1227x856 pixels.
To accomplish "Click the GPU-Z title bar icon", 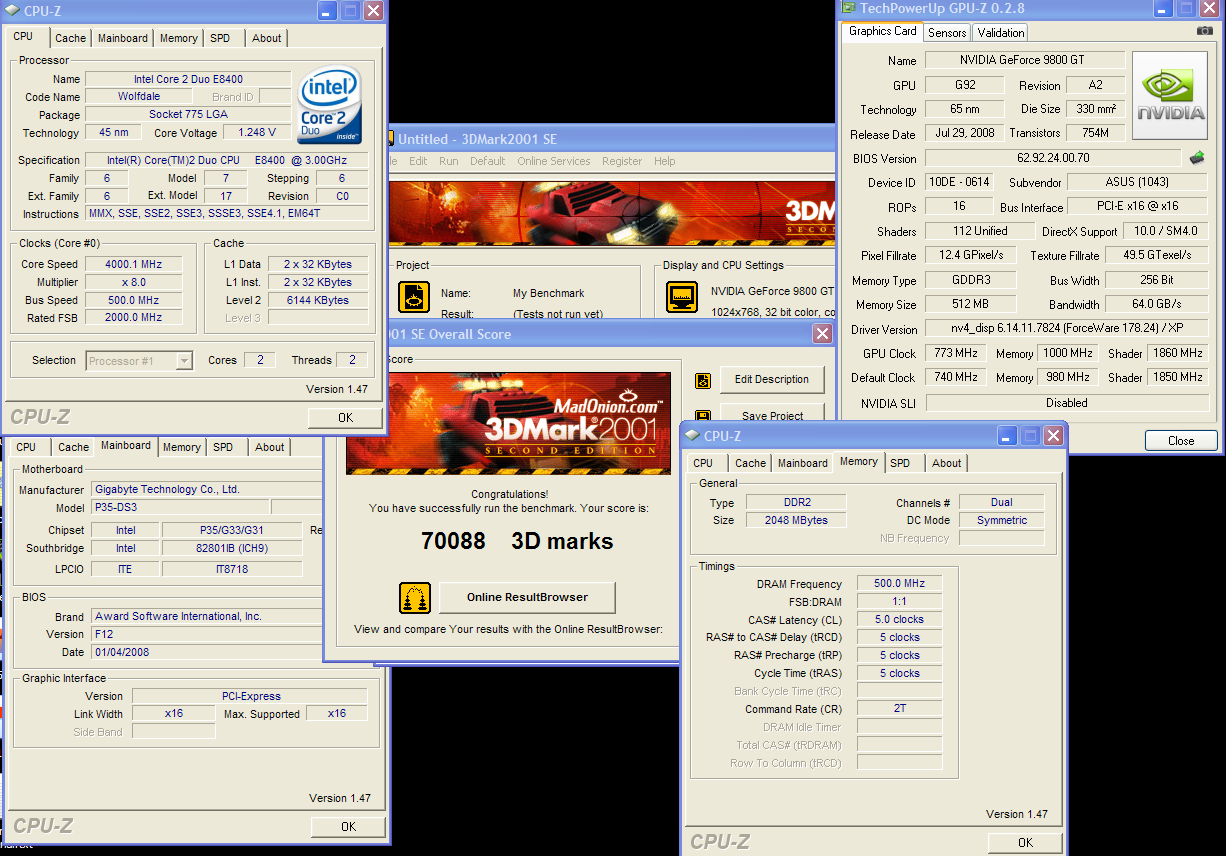I will point(848,9).
